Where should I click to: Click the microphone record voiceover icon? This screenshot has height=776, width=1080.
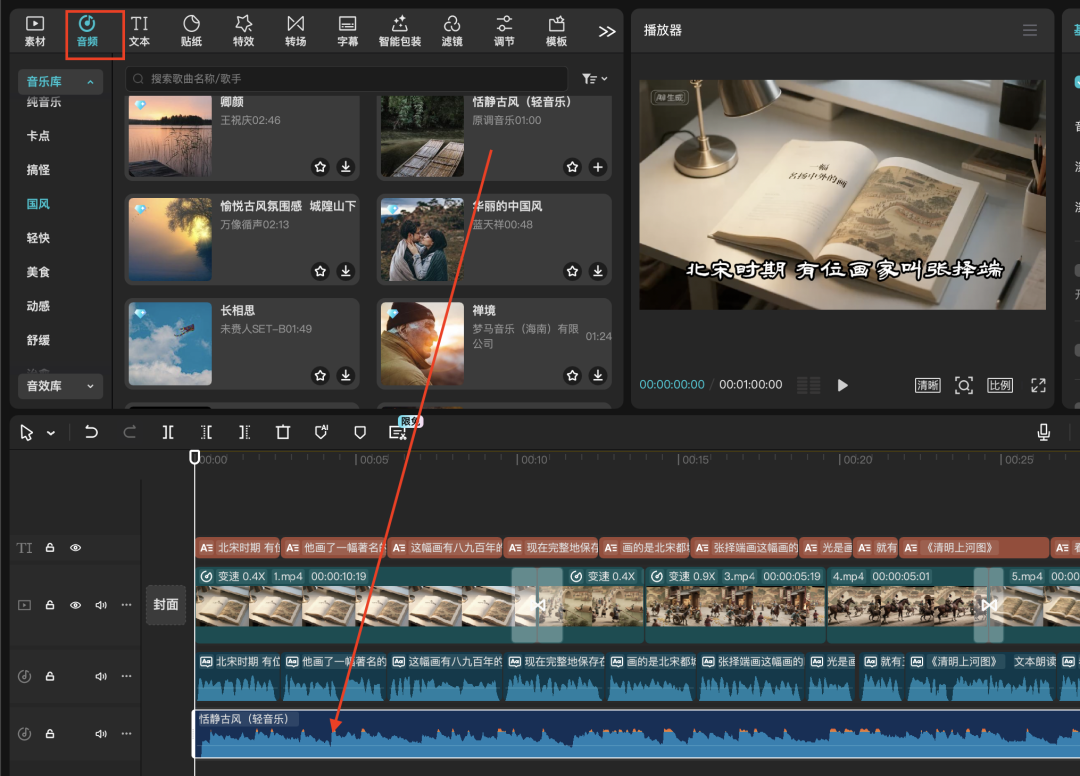(1043, 432)
